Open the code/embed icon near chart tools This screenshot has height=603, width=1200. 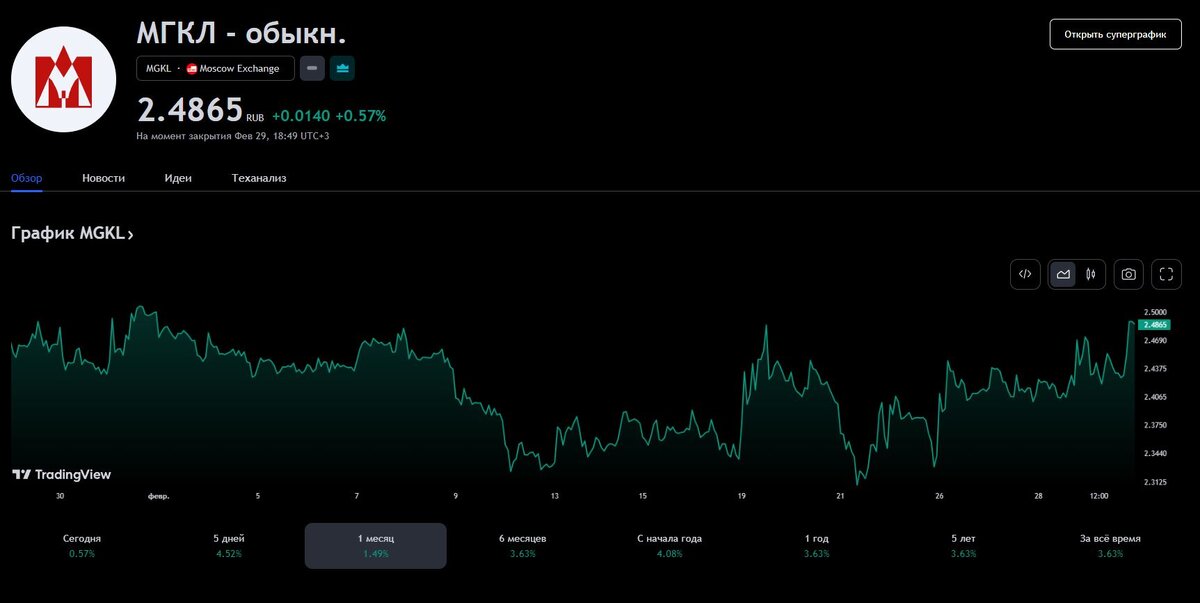click(x=1024, y=274)
